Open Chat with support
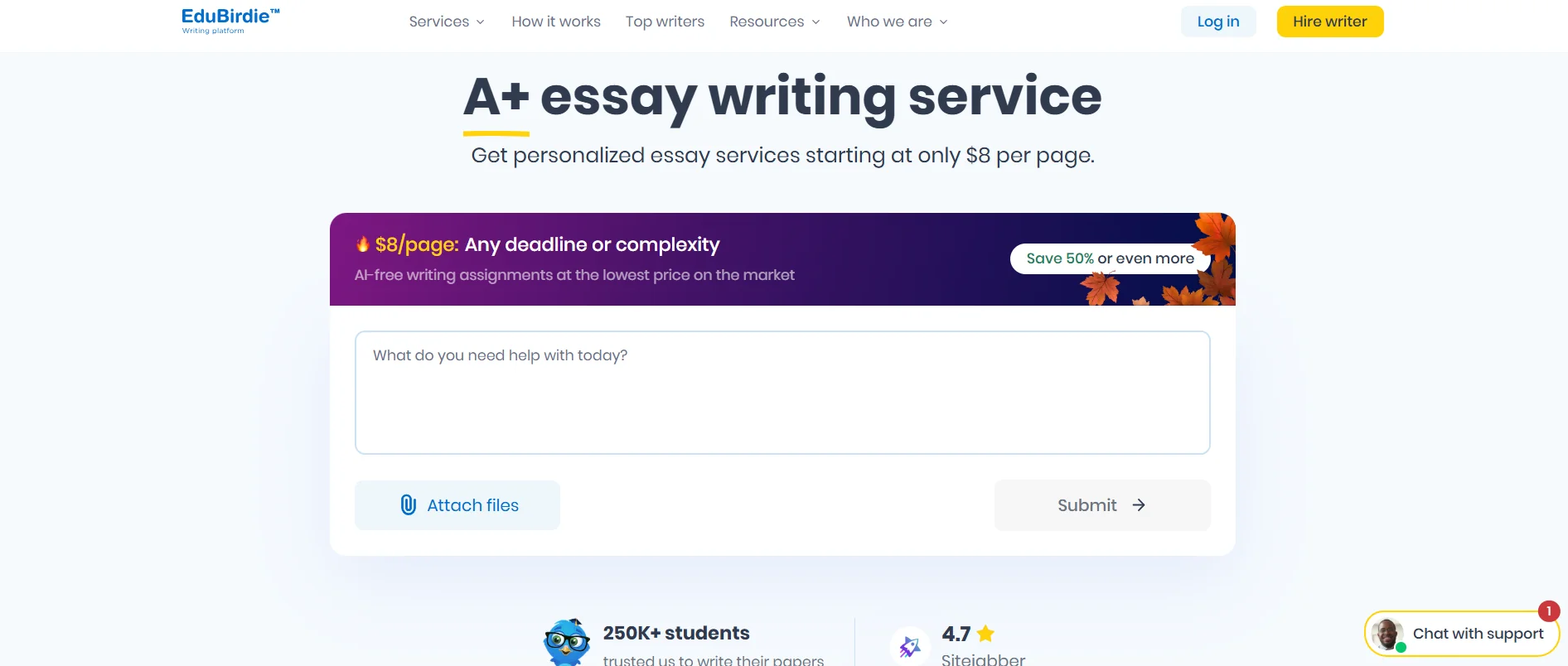The height and width of the screenshot is (666, 1568). tap(1477, 633)
